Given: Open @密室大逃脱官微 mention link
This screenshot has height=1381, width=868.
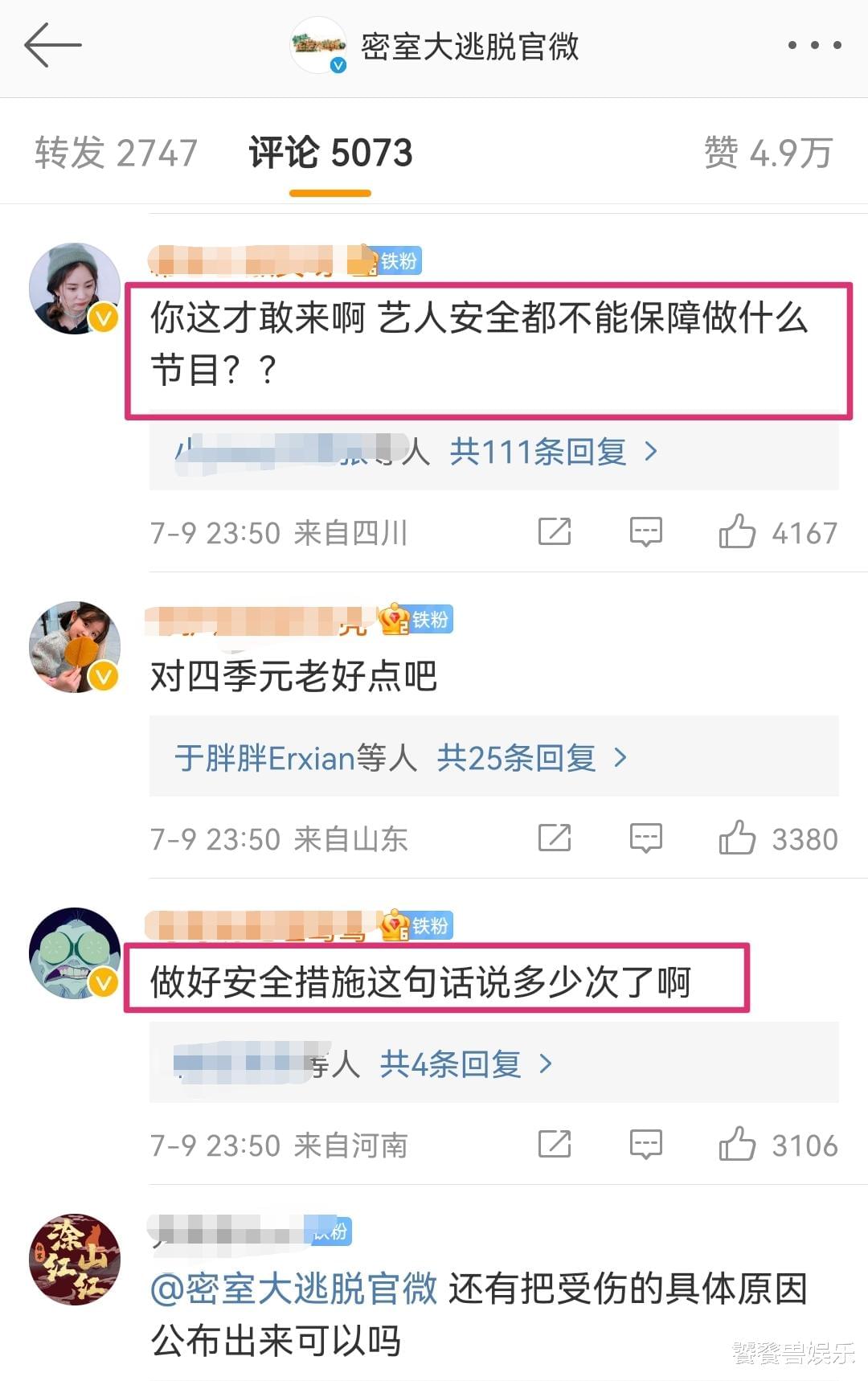Looking at the screenshot, I should tap(294, 1289).
